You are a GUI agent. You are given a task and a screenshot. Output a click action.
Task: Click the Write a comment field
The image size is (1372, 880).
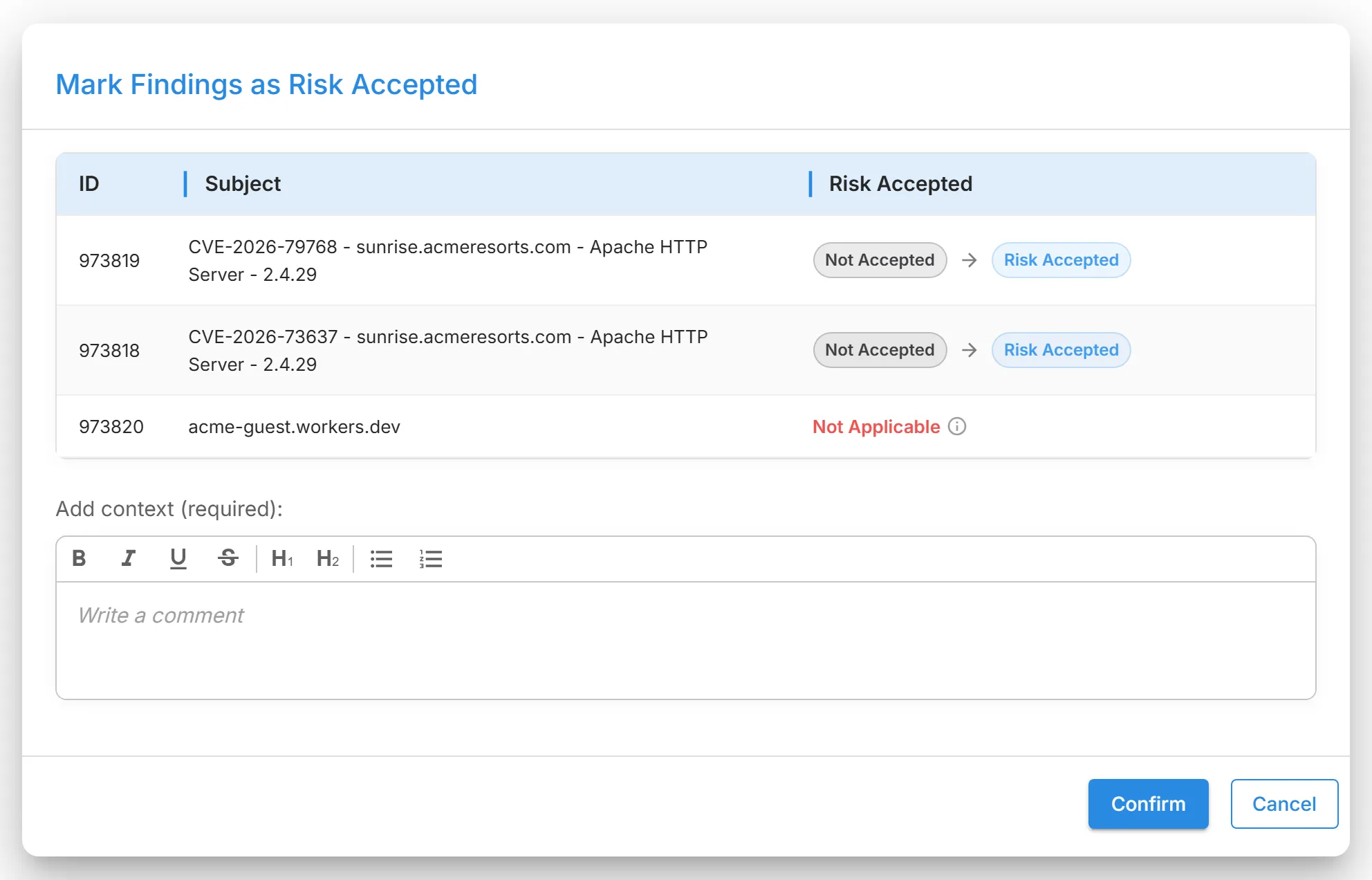point(685,640)
